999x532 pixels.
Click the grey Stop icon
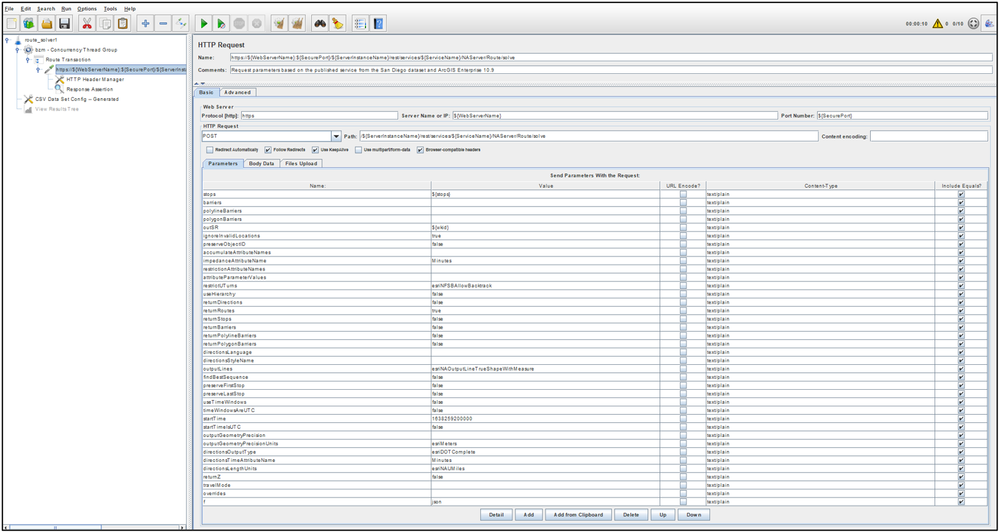coord(239,24)
